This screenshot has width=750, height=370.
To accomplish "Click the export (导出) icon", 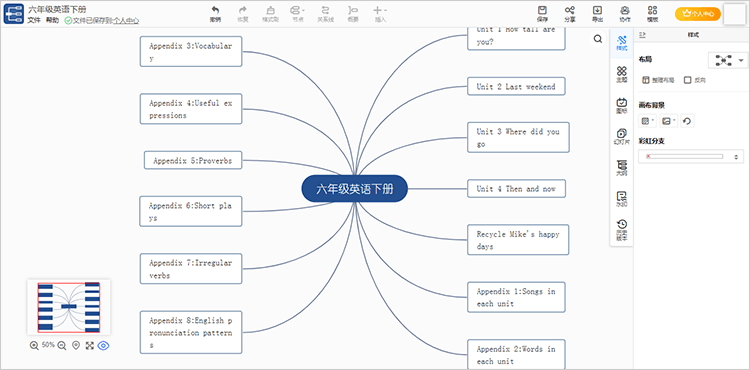I will click(597, 10).
